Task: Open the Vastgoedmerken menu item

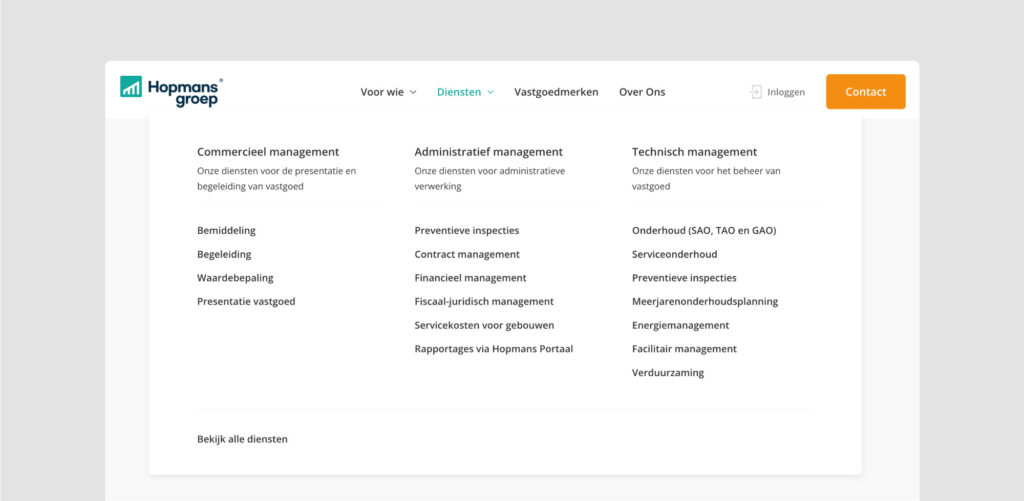Action: click(556, 92)
